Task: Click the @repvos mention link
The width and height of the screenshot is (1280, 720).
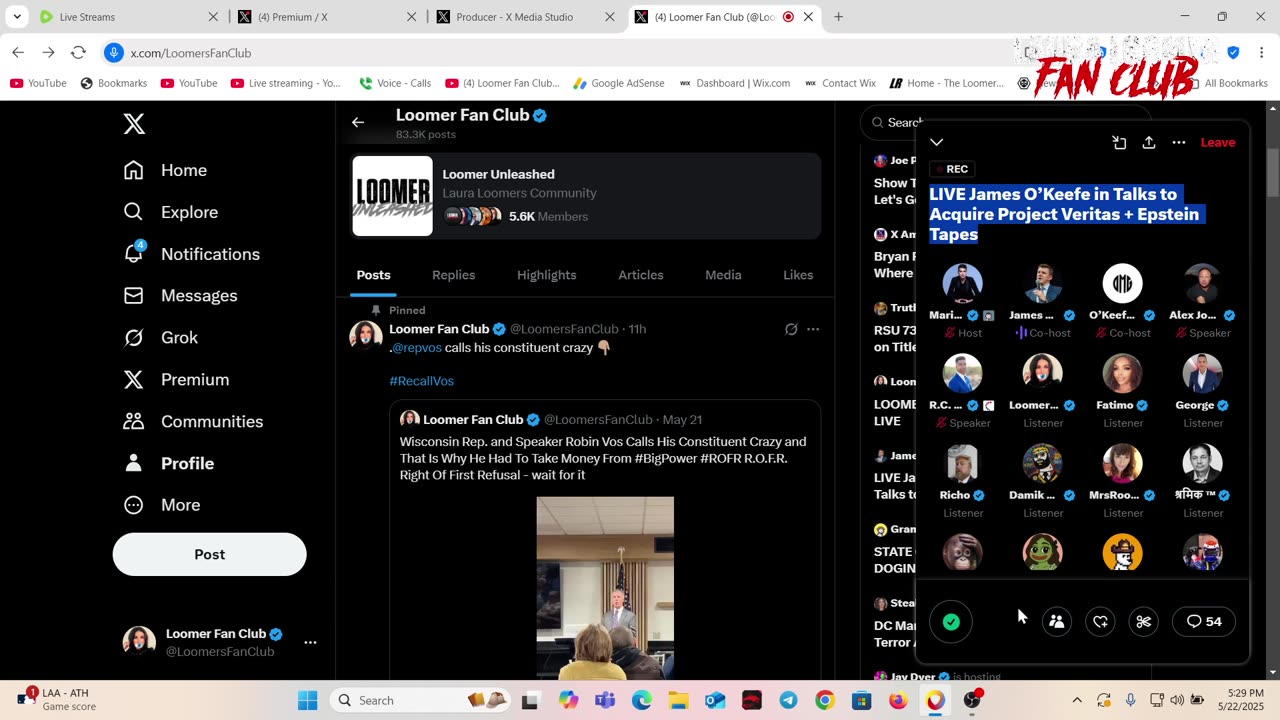Action: pyautogui.click(x=416, y=348)
